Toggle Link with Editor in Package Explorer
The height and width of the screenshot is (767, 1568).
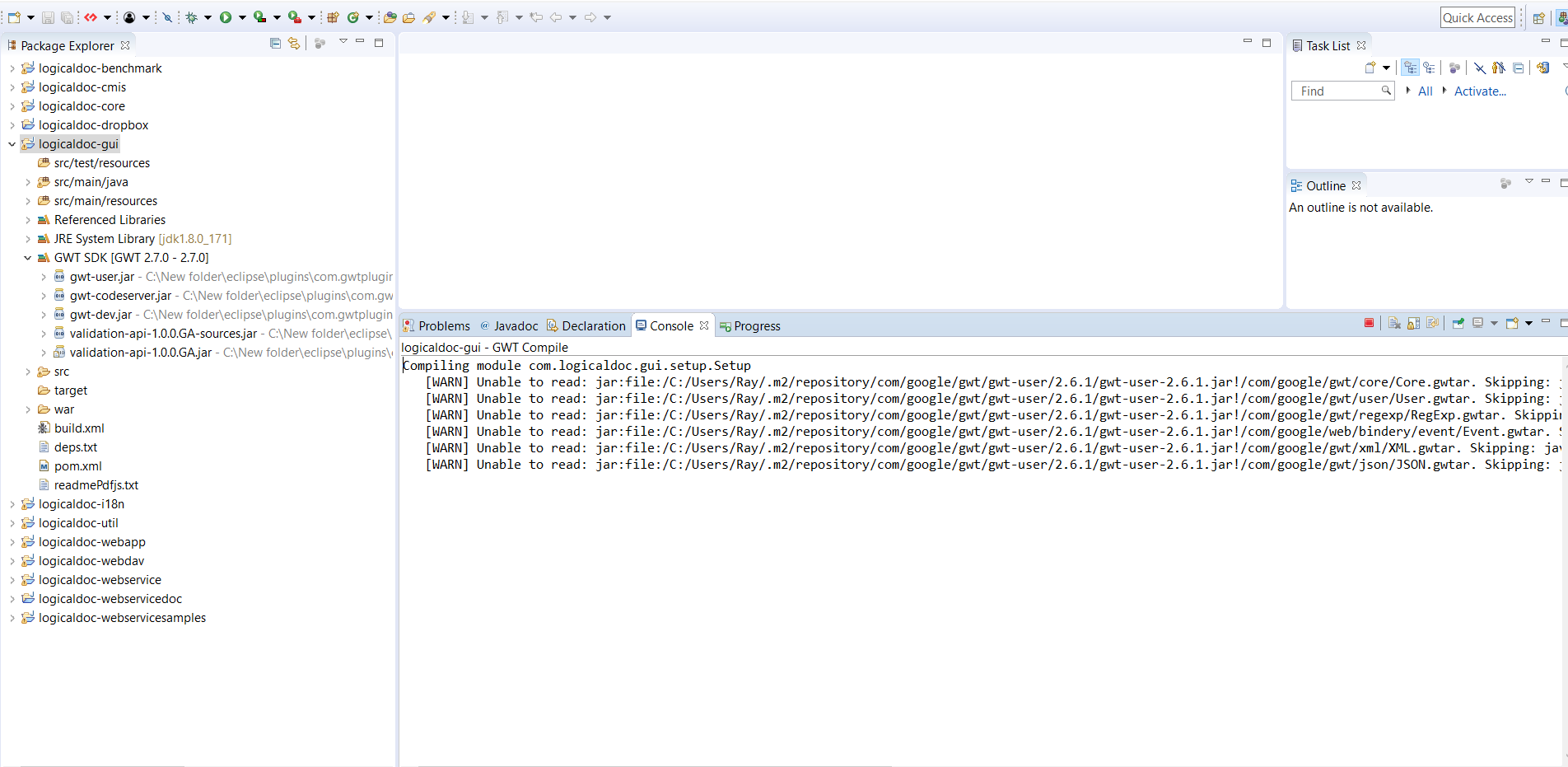tap(294, 43)
